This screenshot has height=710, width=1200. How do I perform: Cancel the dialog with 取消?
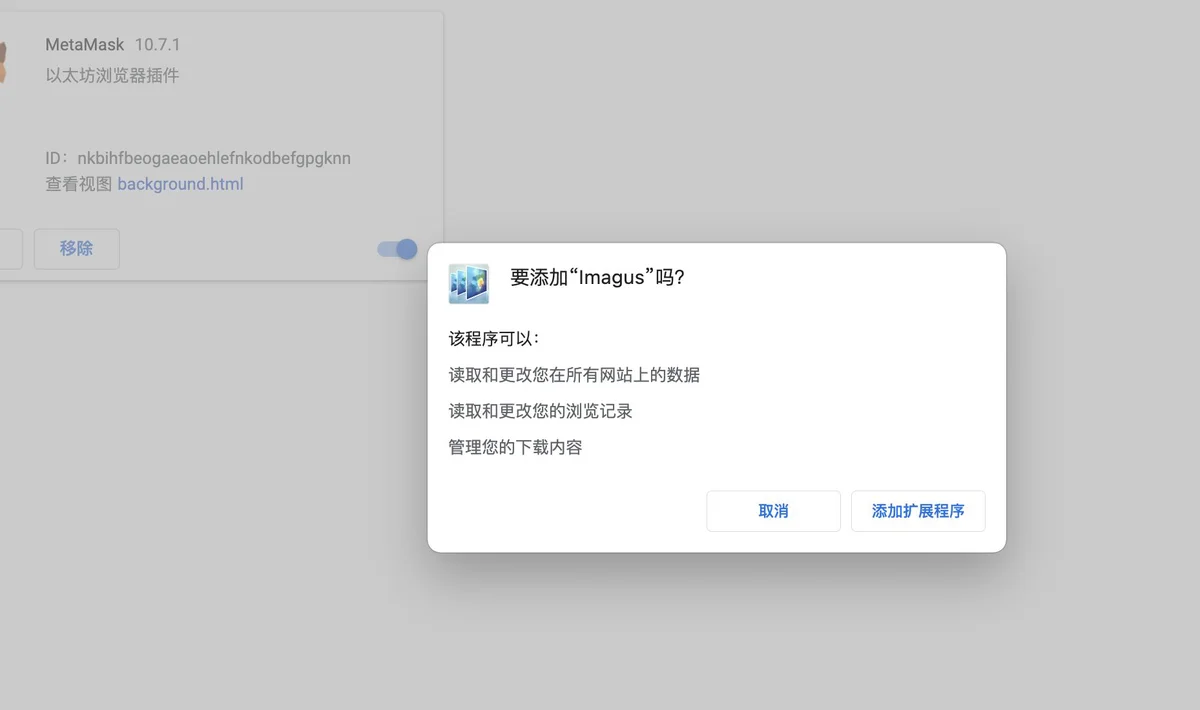pyautogui.click(x=773, y=511)
